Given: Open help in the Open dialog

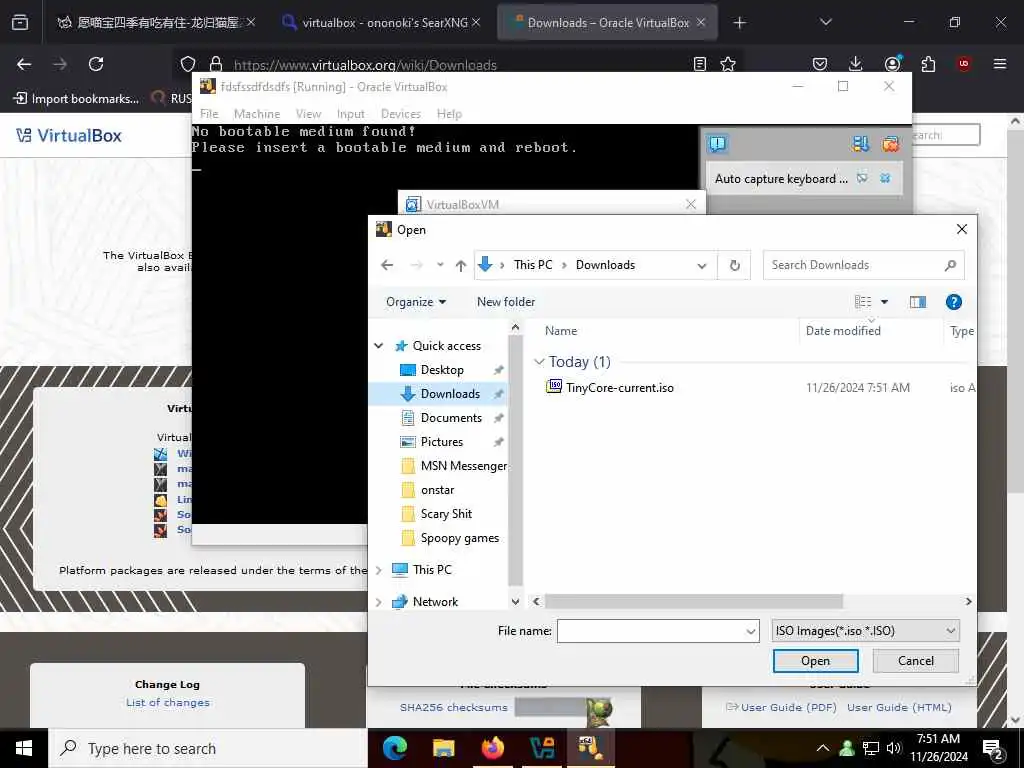Looking at the screenshot, I should tap(953, 302).
